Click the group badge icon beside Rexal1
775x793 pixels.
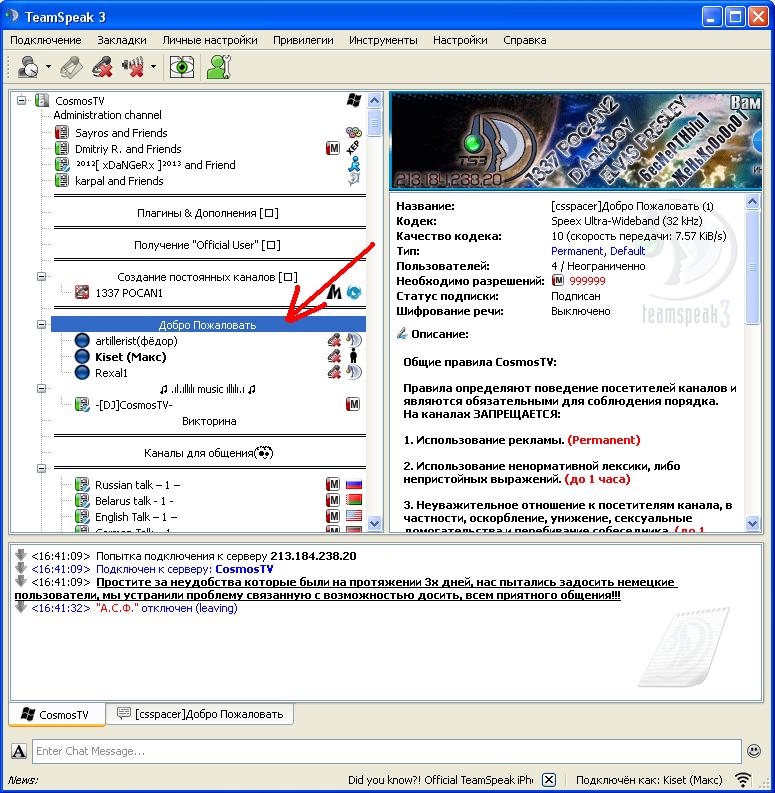point(354,373)
